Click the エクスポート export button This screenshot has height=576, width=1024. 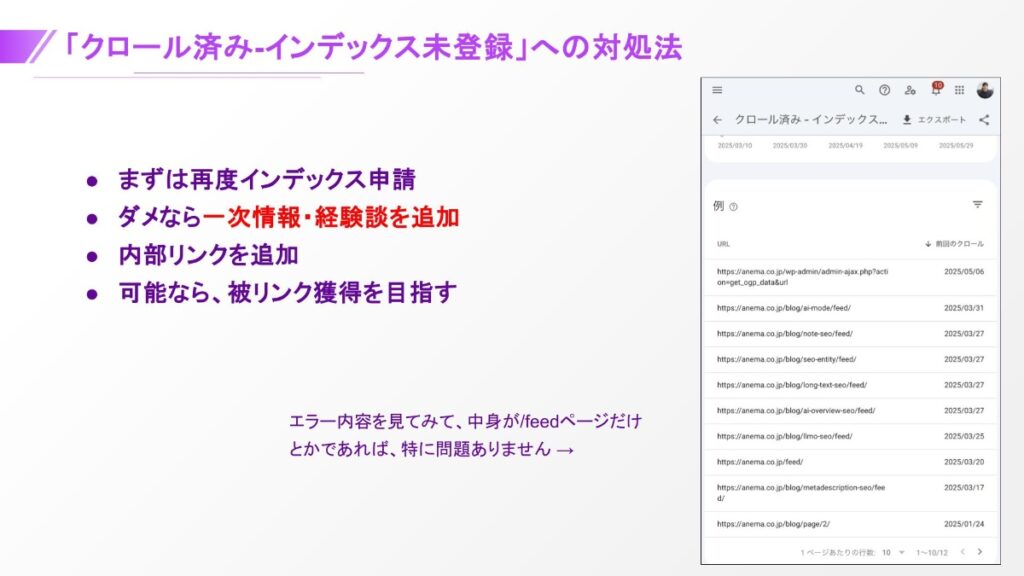pos(934,120)
